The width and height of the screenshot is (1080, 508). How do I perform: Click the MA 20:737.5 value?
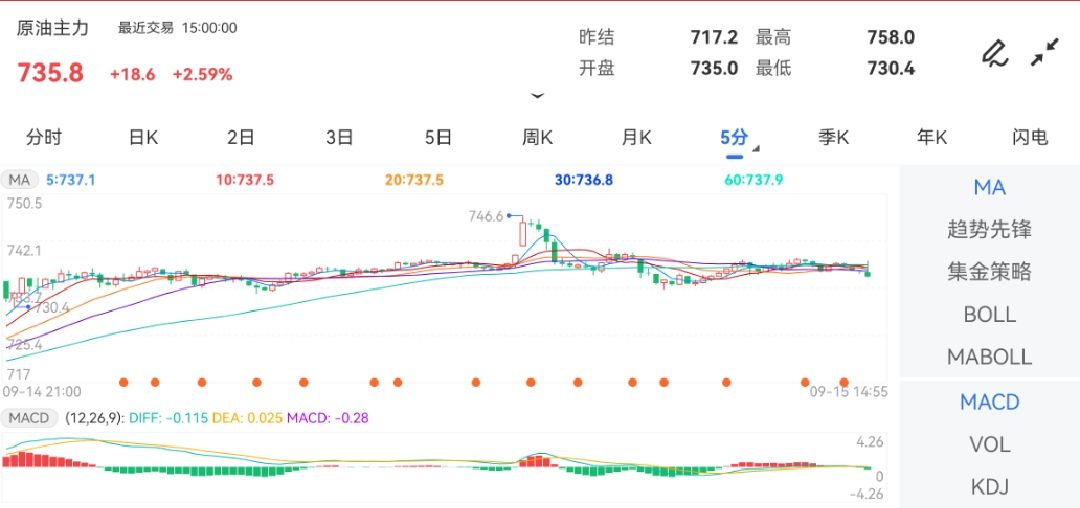414,180
